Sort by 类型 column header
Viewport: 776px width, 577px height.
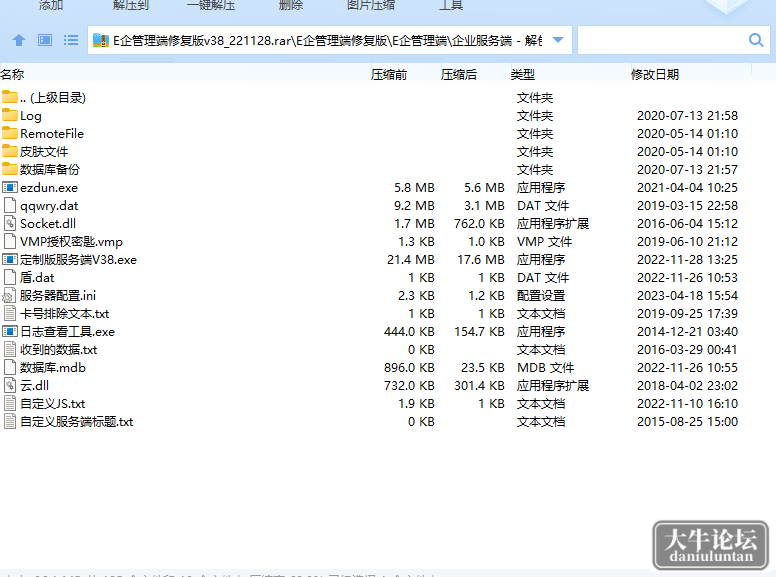(x=523, y=75)
